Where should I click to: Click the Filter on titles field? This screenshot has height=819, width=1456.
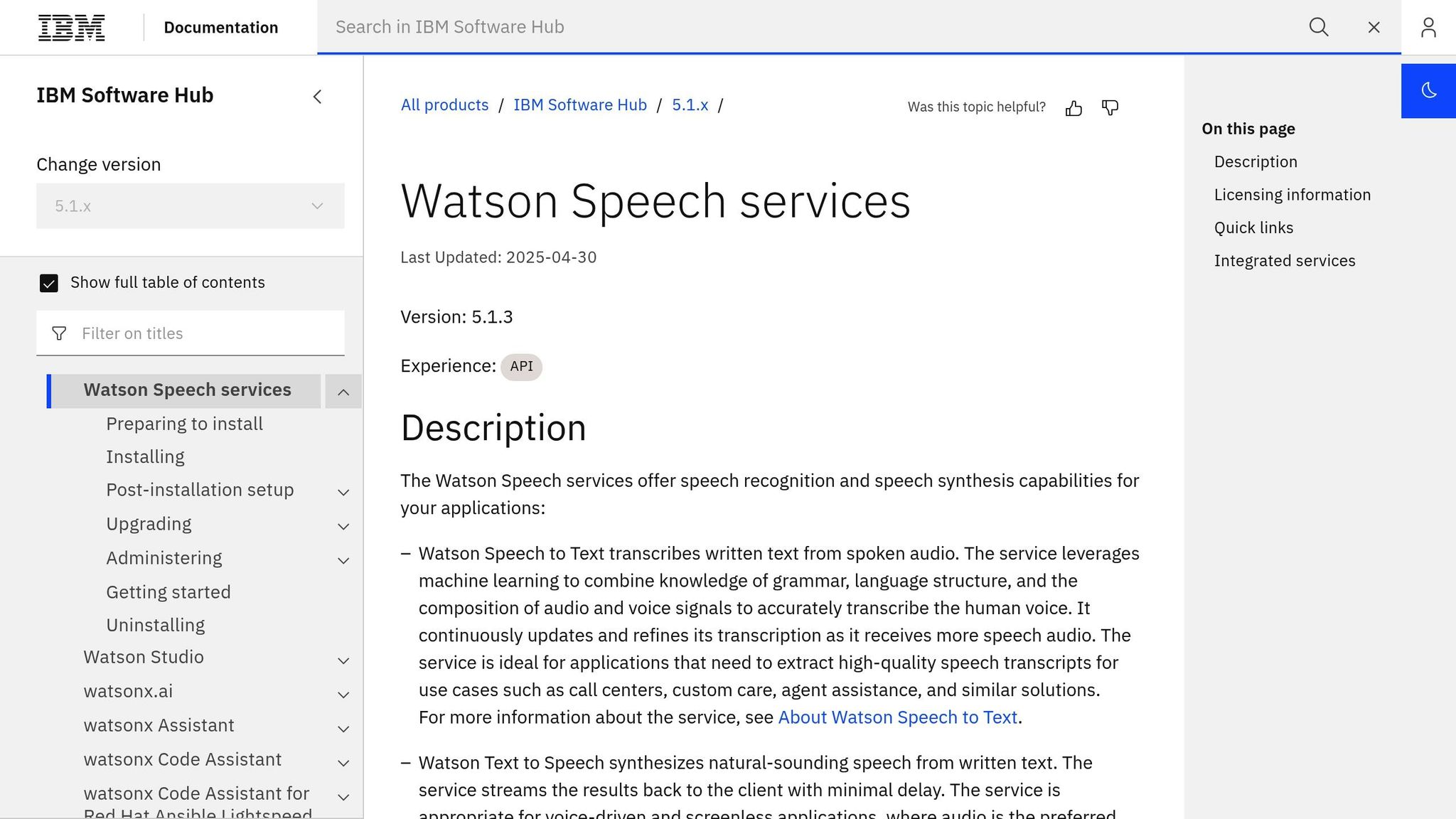click(x=190, y=333)
